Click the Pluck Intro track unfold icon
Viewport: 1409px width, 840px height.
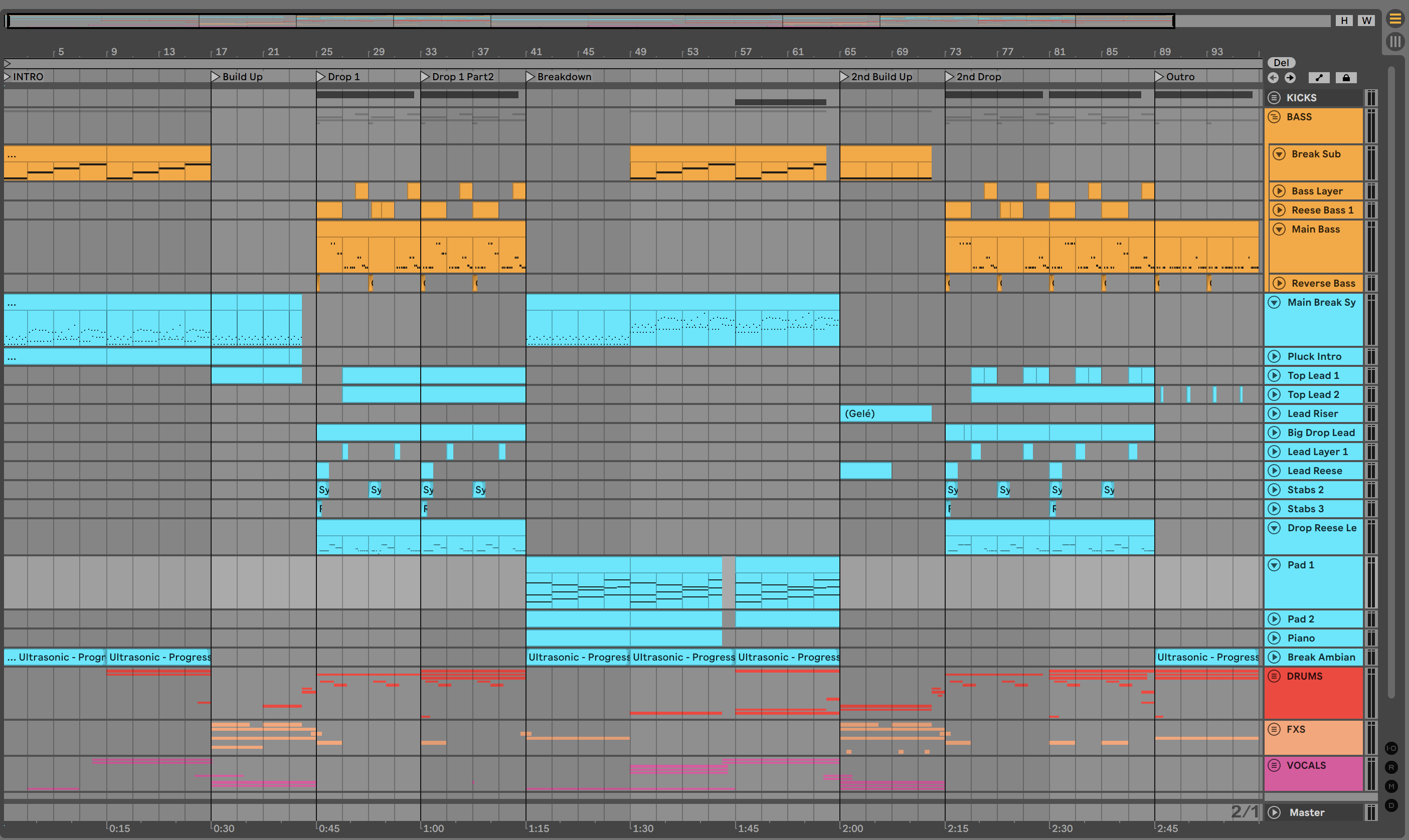pos(1274,356)
